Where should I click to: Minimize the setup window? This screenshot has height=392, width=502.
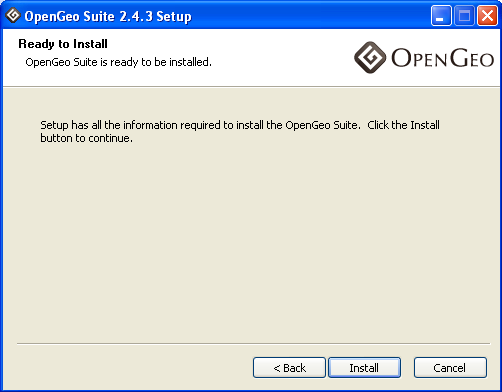441,15
